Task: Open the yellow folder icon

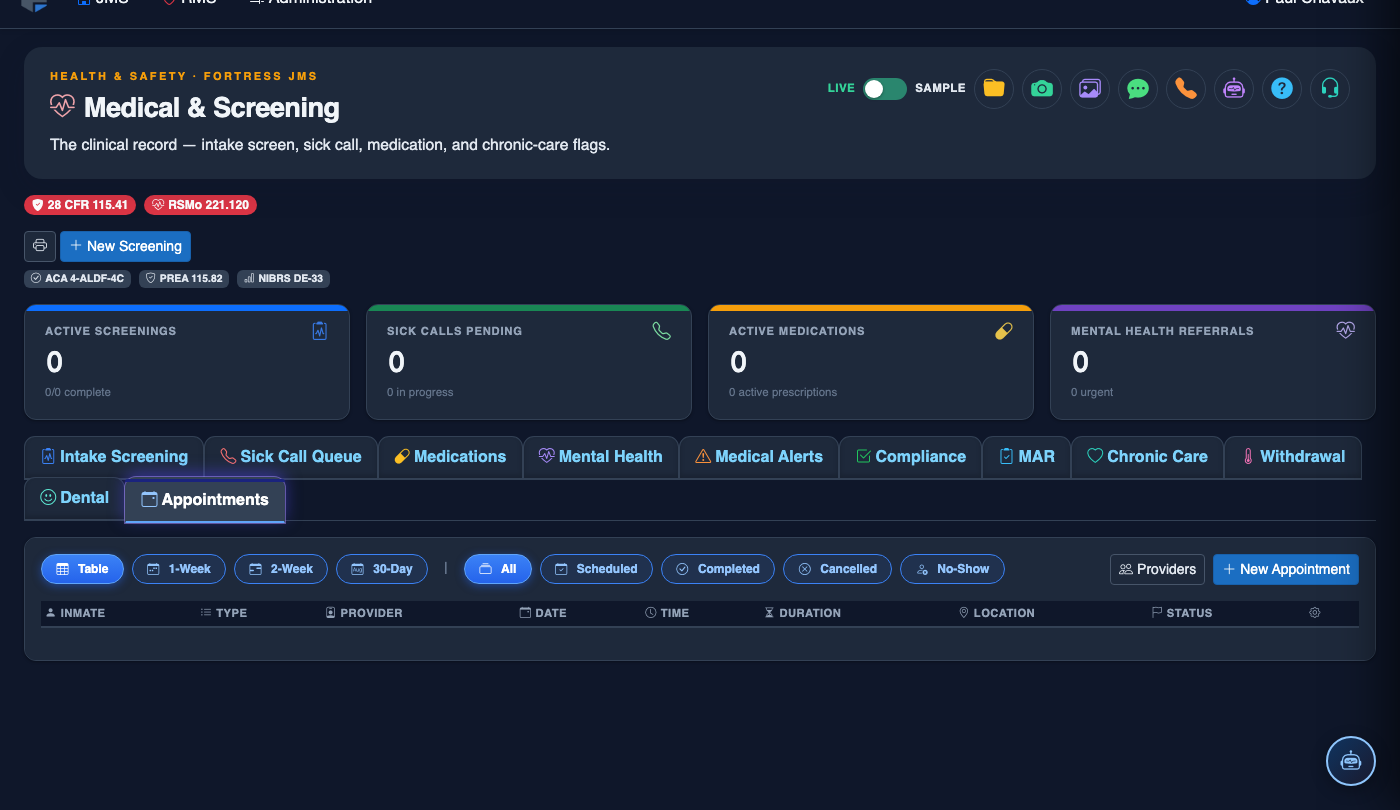Action: [994, 88]
